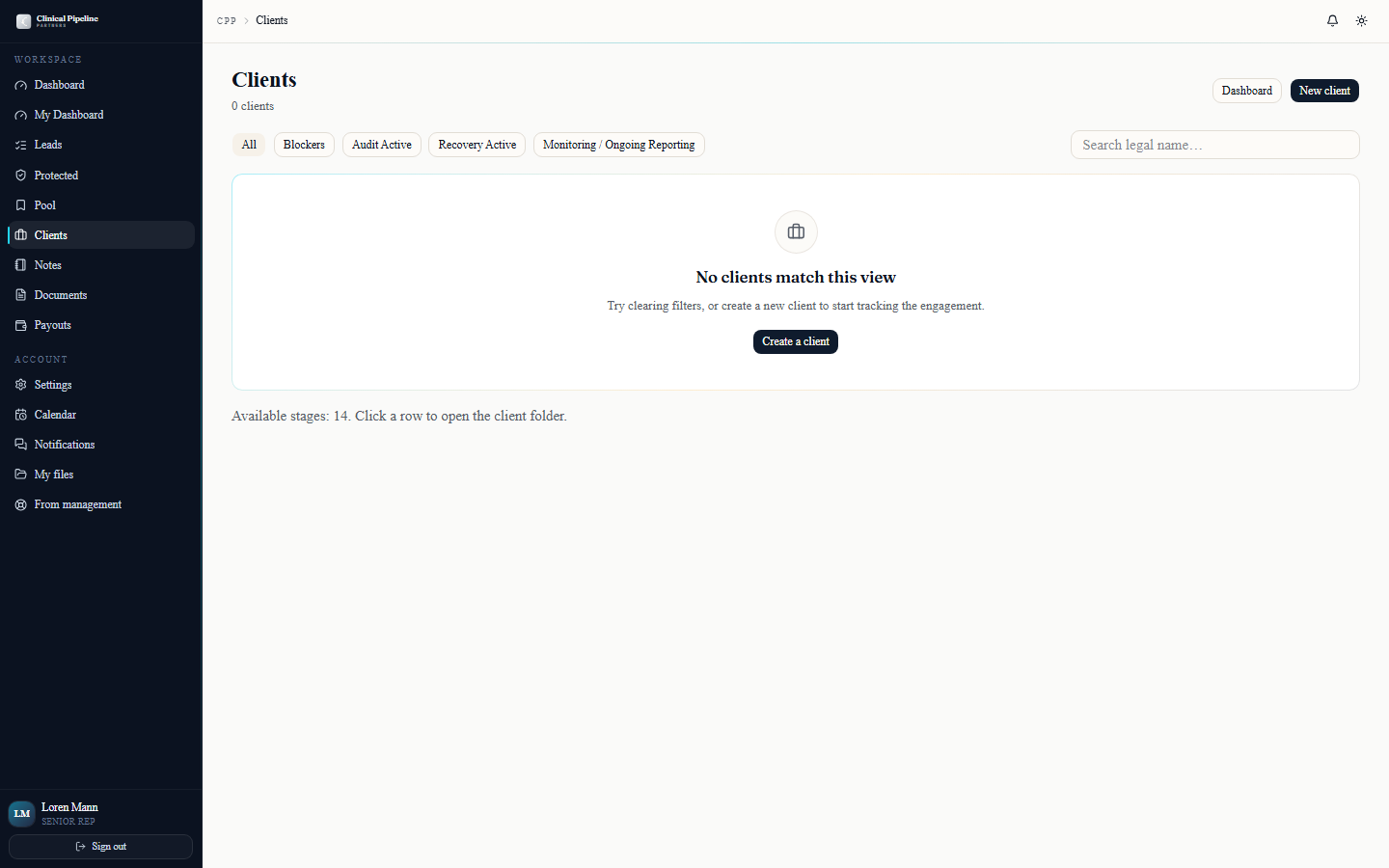The width and height of the screenshot is (1389, 868).
Task: Click the Dashboard gauge icon in sidebar
Action: click(20, 85)
